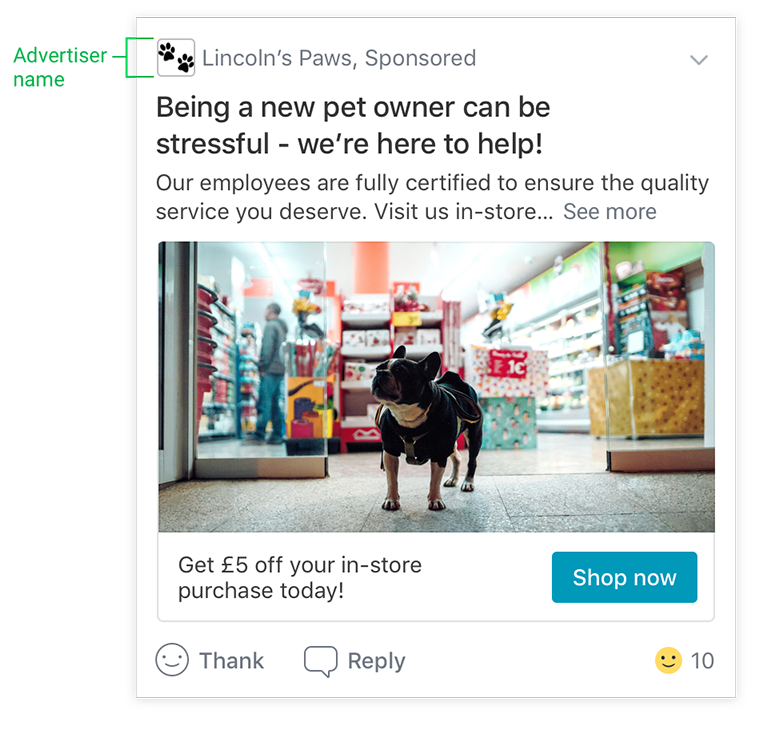The height and width of the screenshot is (746, 768).
Task: Click the offer card beside Shop now
Action: pos(436,577)
